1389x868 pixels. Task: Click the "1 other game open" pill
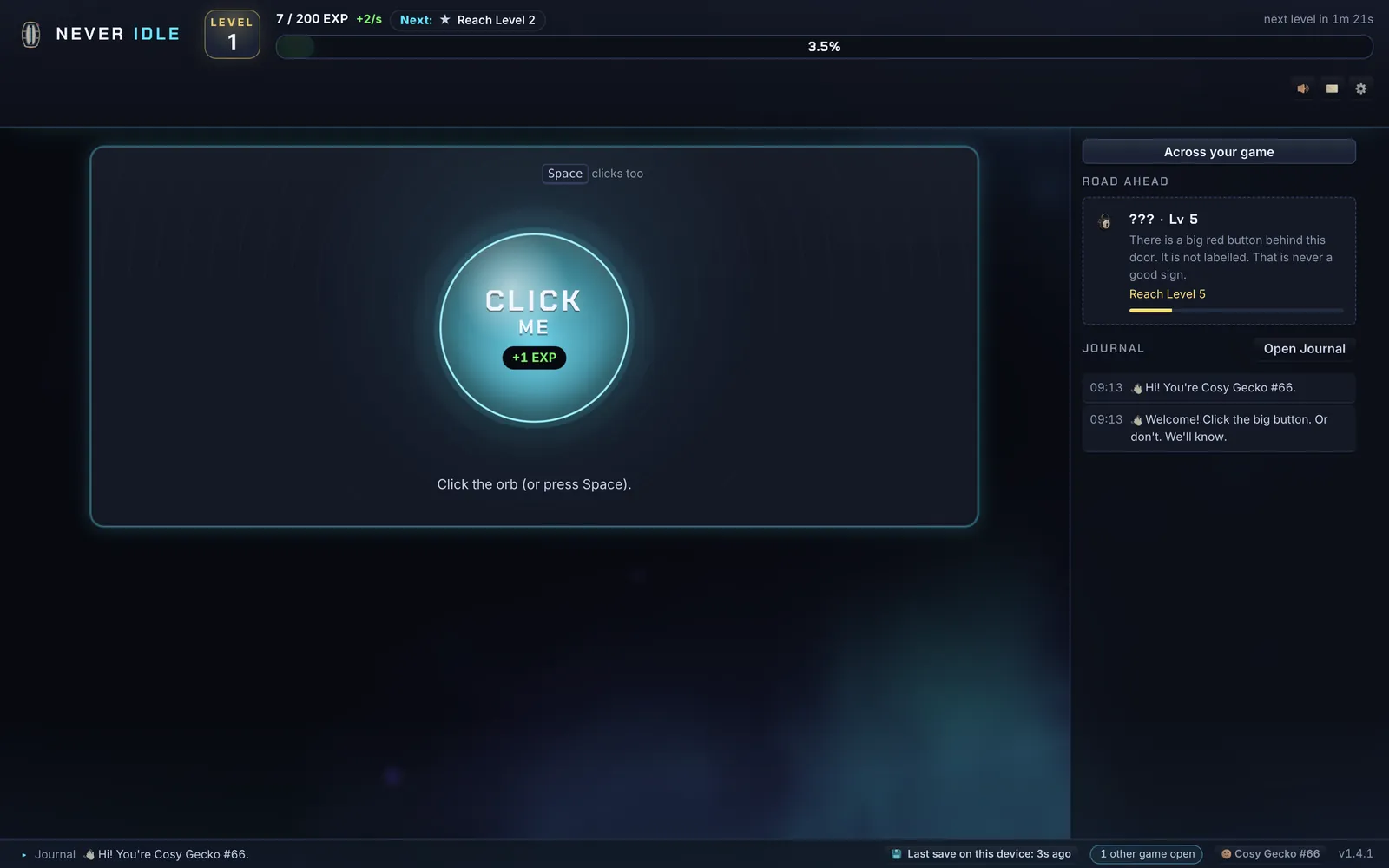[x=1147, y=854]
